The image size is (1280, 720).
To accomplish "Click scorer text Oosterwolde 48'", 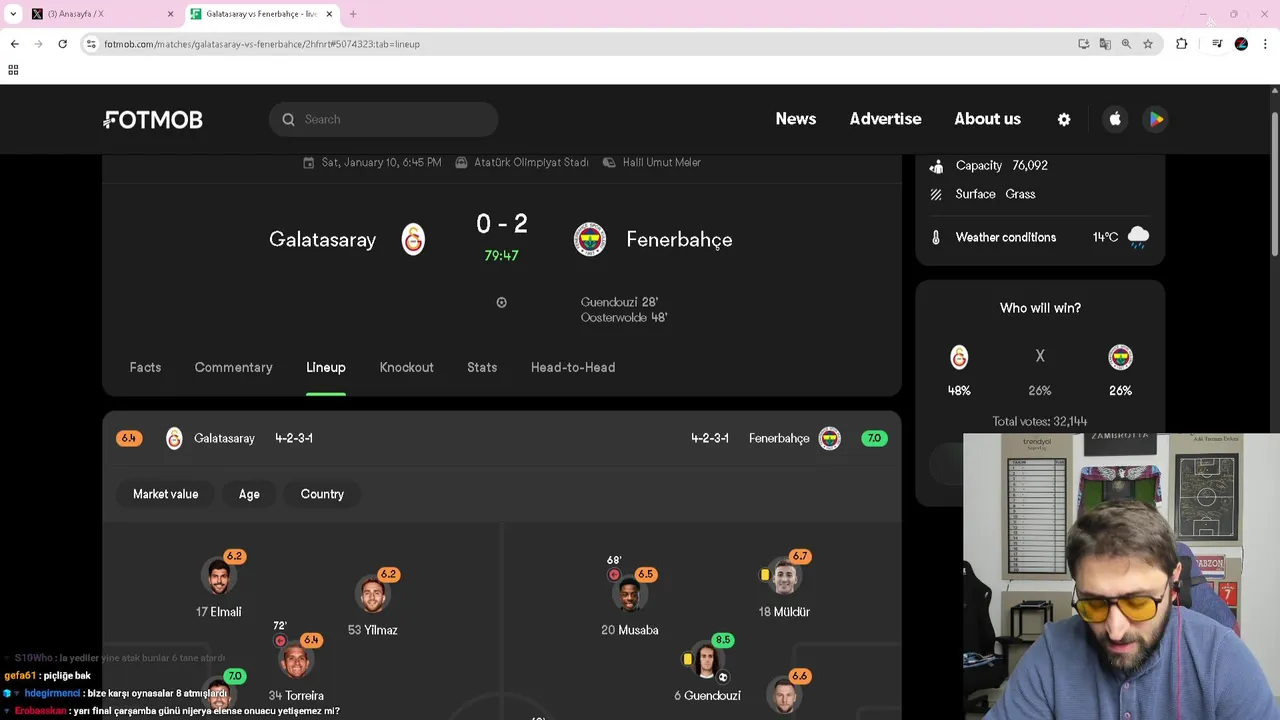I will point(624,317).
